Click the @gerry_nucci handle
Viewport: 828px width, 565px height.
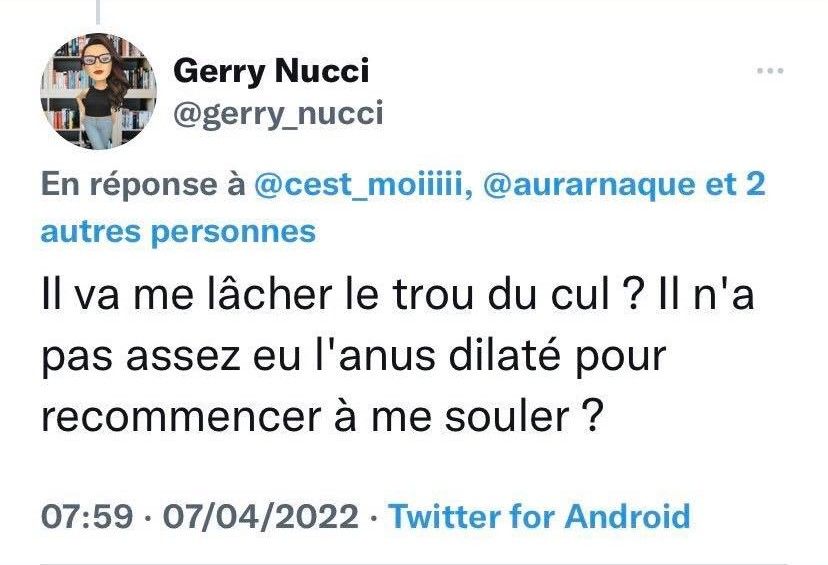coord(278,114)
